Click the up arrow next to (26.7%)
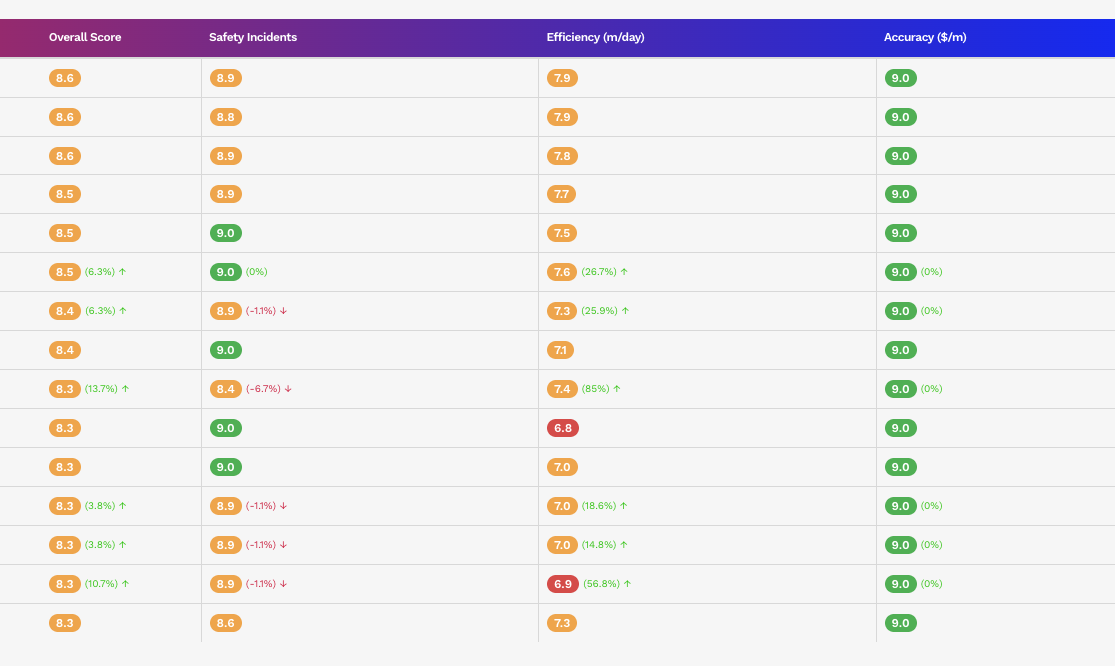 (x=624, y=272)
